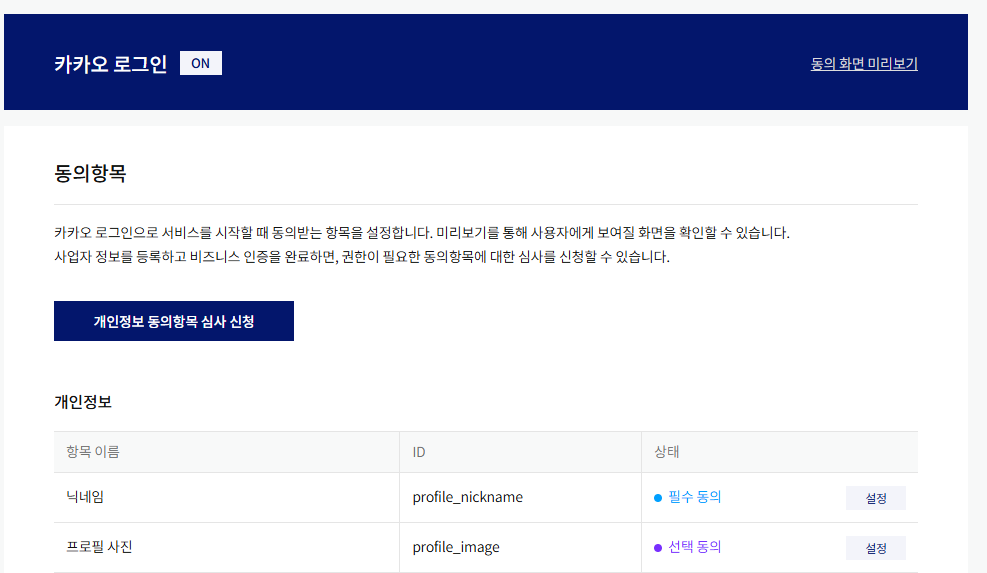Click the 선택 동의 status text
The height and width of the screenshot is (573, 987).
click(x=694, y=547)
